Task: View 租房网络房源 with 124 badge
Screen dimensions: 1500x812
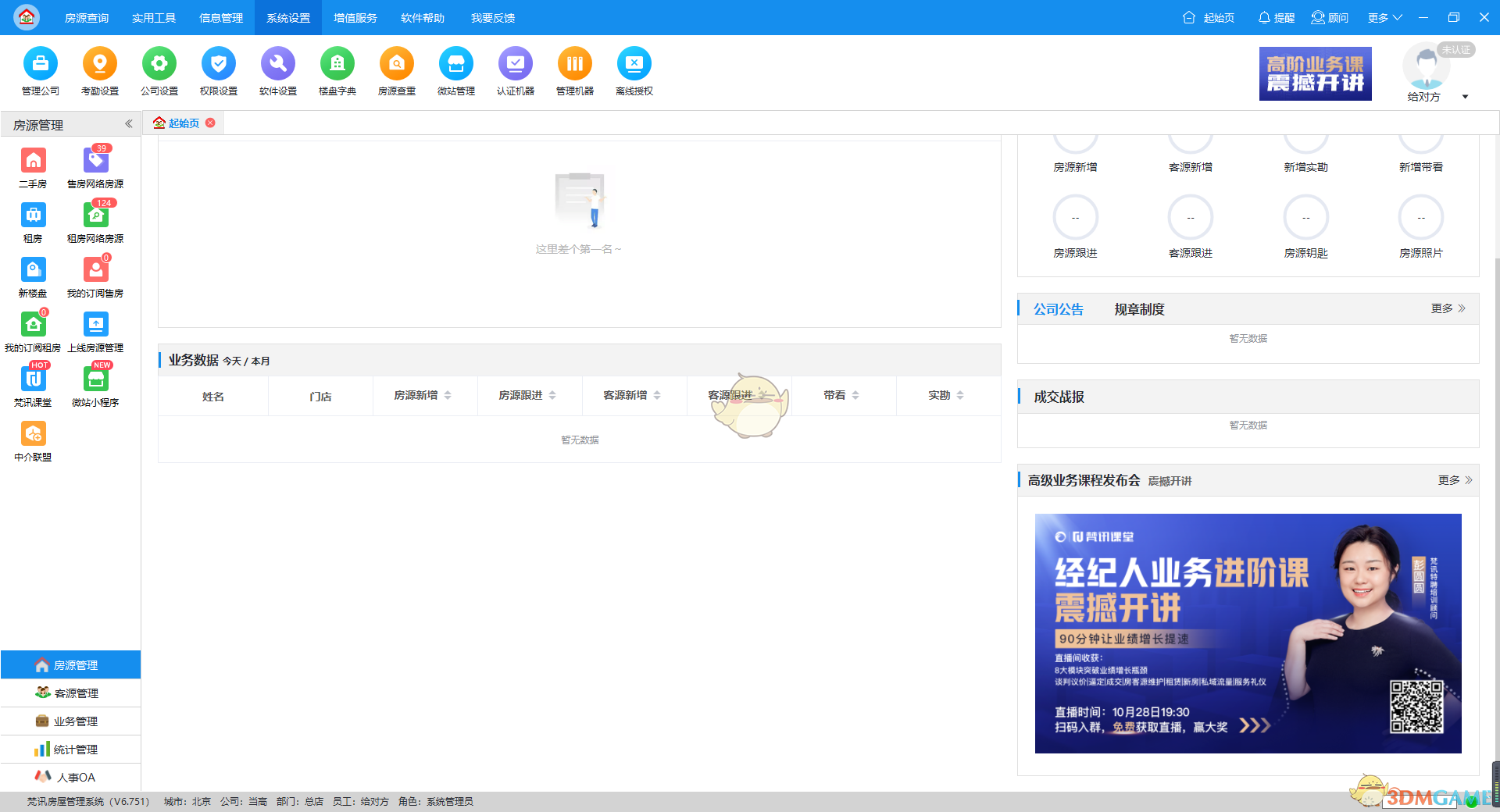Action: point(95,221)
